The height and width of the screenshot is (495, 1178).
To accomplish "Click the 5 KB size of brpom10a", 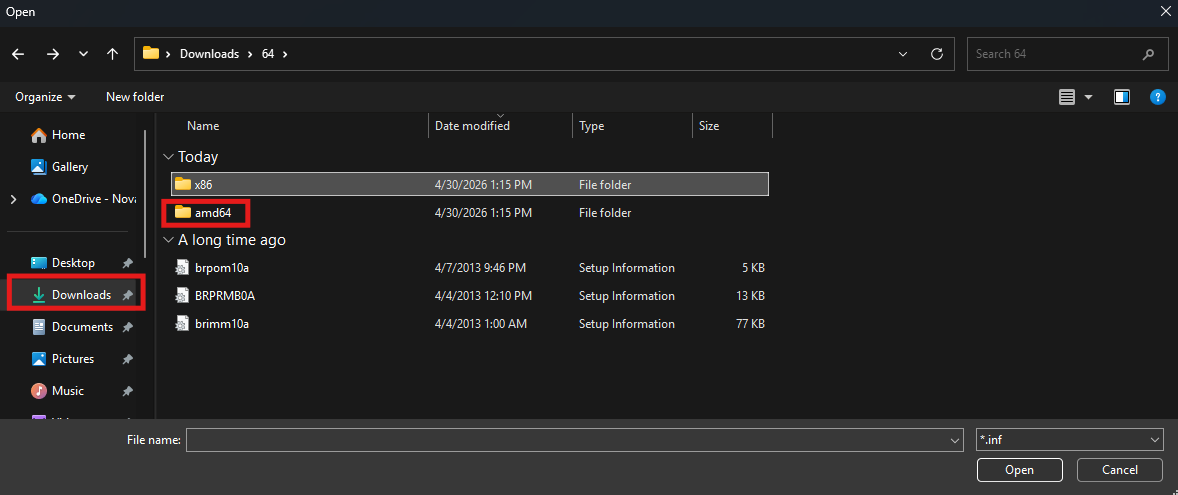I will 752,268.
